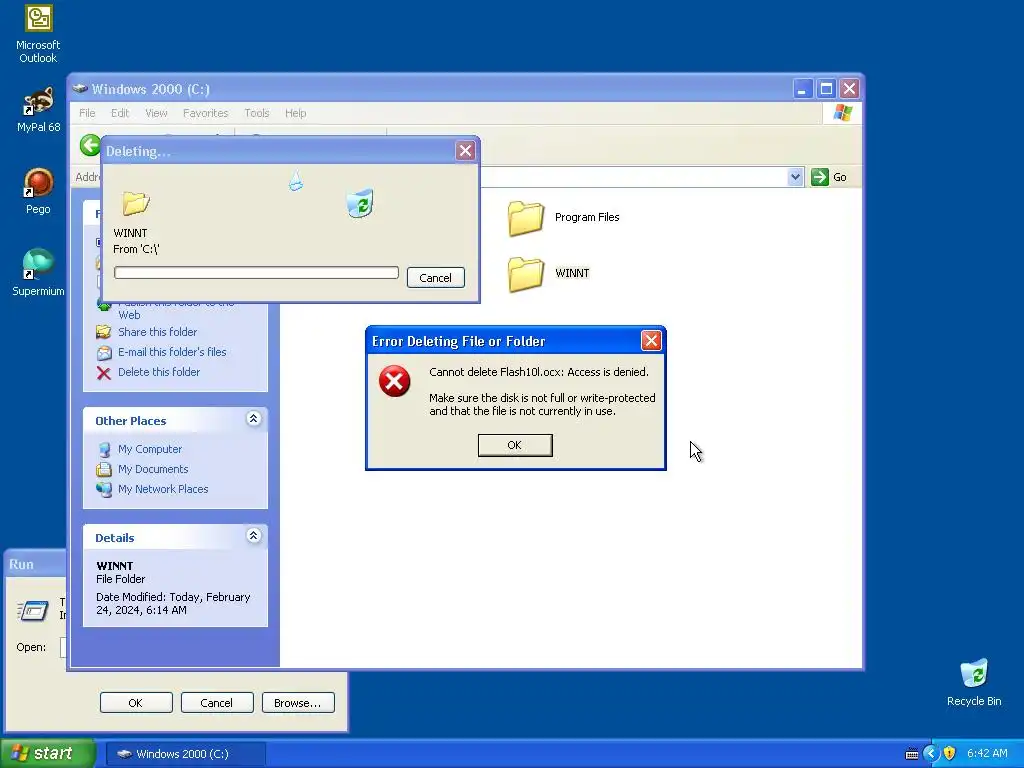Click the Delete this folder link
1024x768 pixels.
(x=159, y=372)
